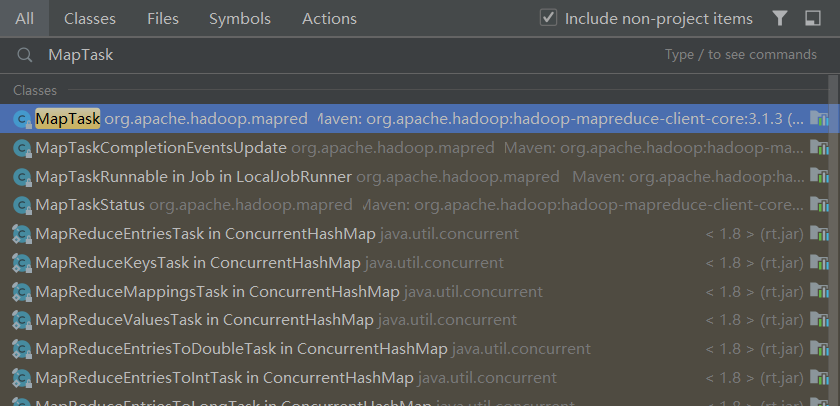Click library icon on MapTaskCompletionEventsUpdate row
Viewport: 840px width, 406px height.
(820, 148)
